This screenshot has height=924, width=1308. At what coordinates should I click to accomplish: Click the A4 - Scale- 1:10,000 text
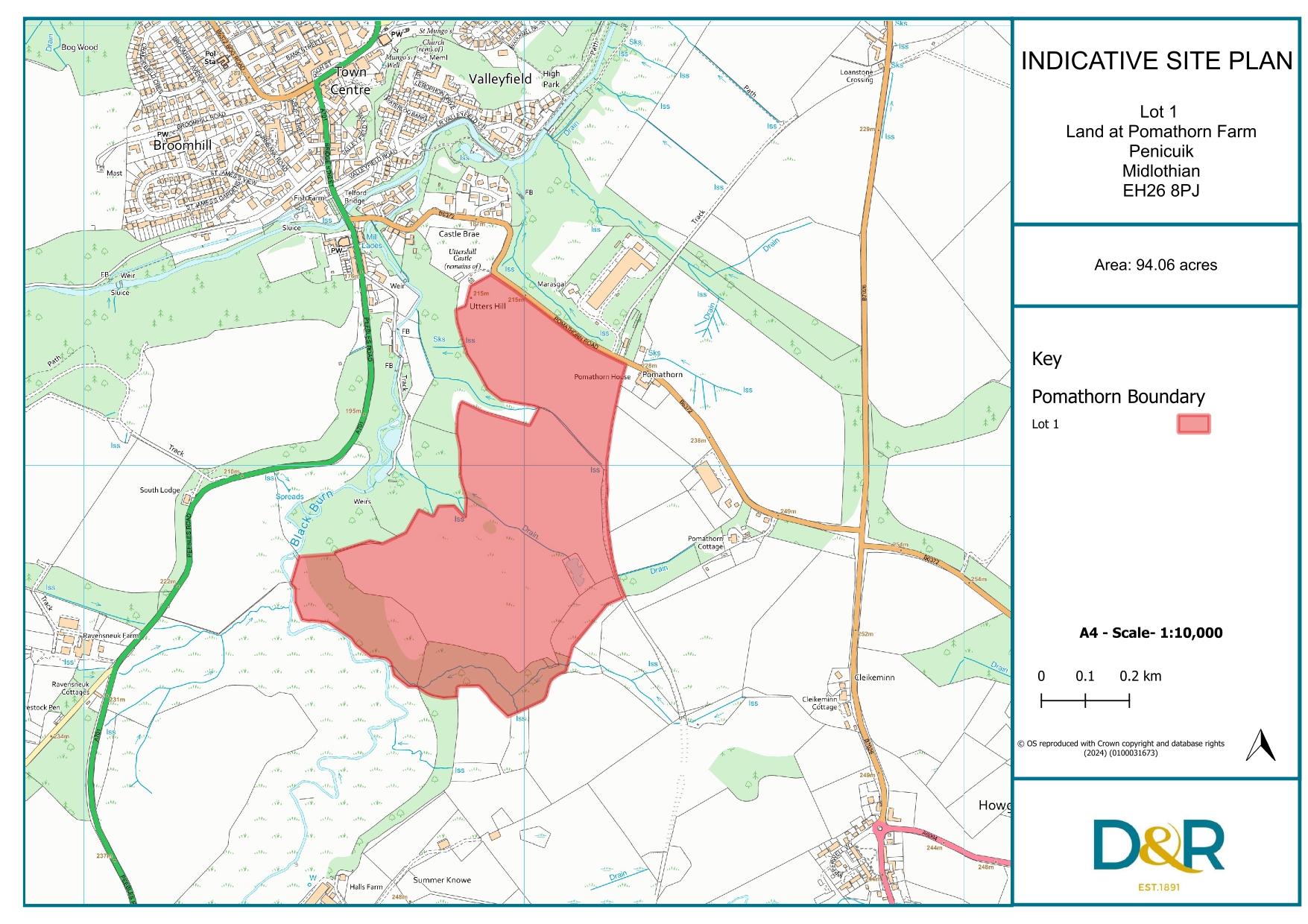coord(1151,633)
